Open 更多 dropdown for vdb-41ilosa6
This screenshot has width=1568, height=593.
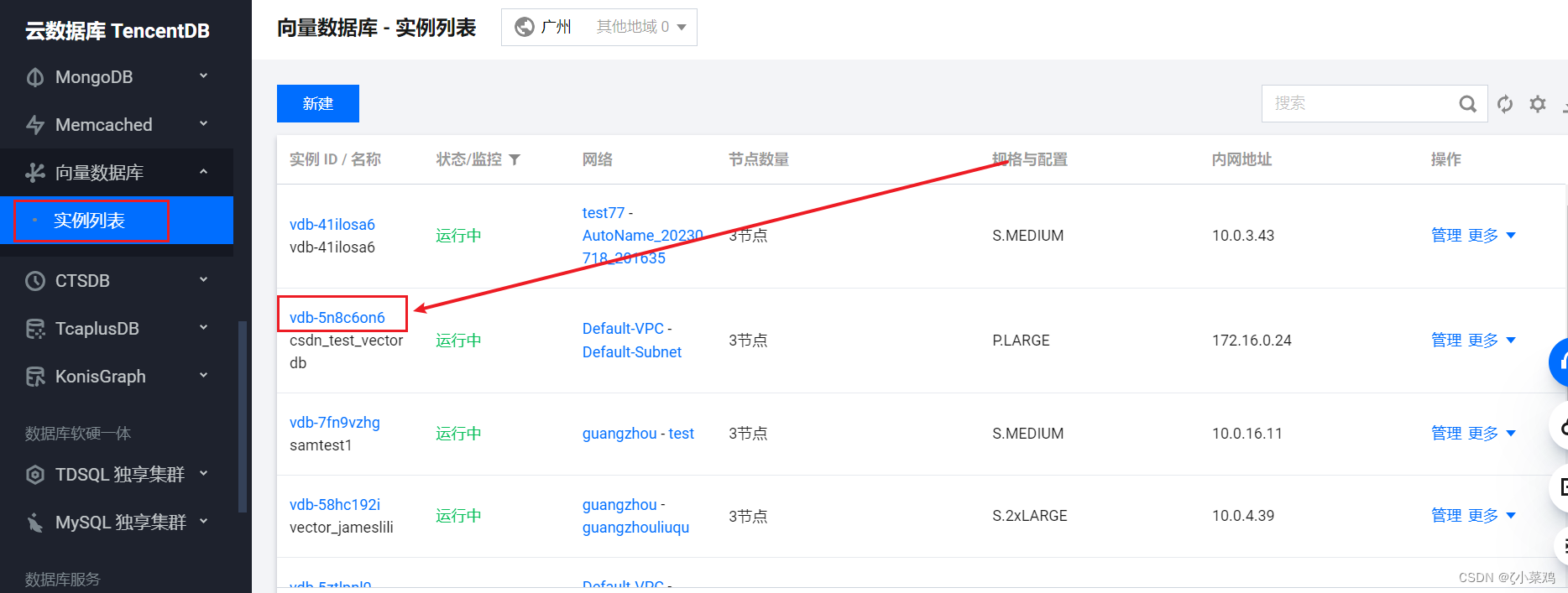click(x=1492, y=236)
